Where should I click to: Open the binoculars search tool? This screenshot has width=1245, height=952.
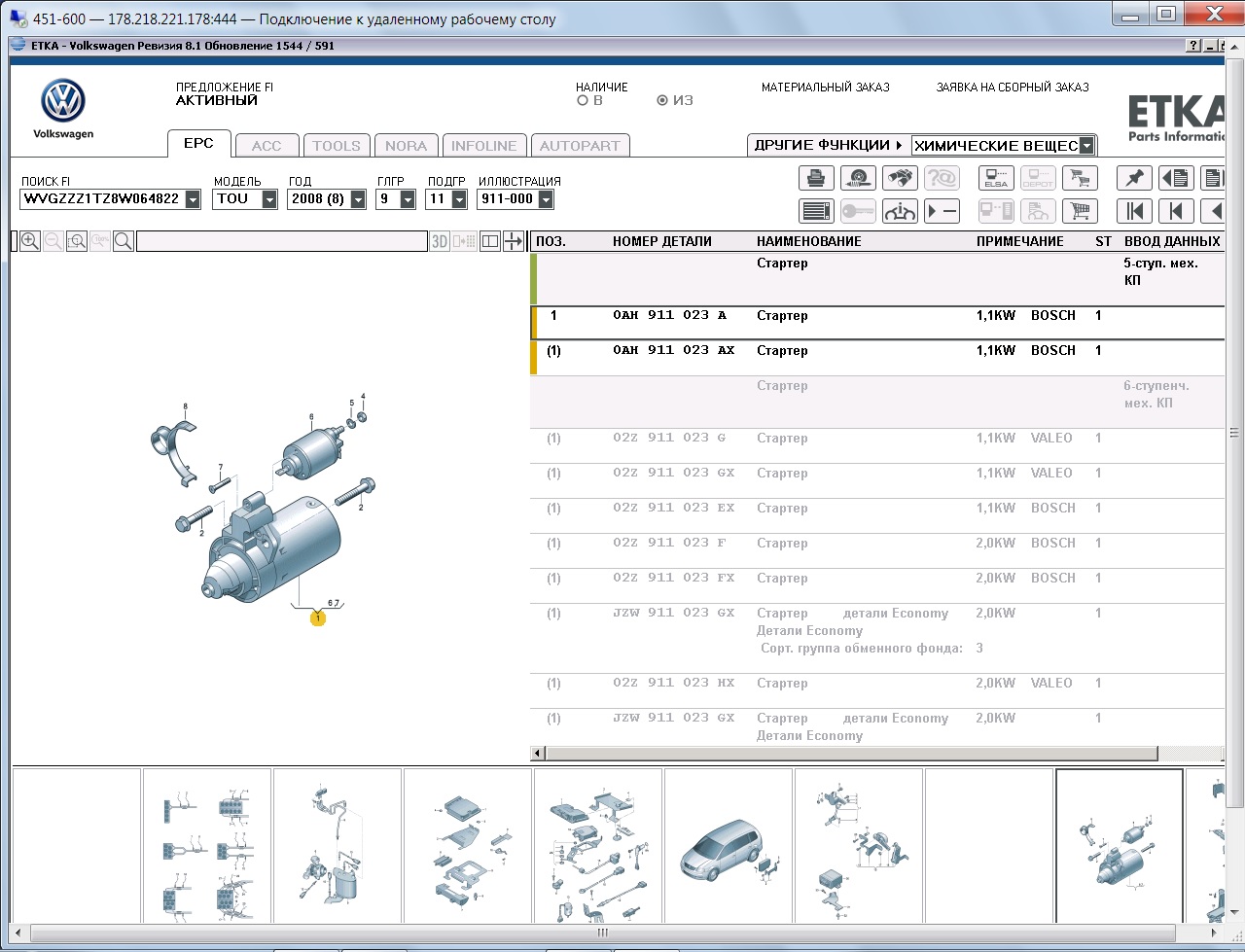(x=900, y=178)
